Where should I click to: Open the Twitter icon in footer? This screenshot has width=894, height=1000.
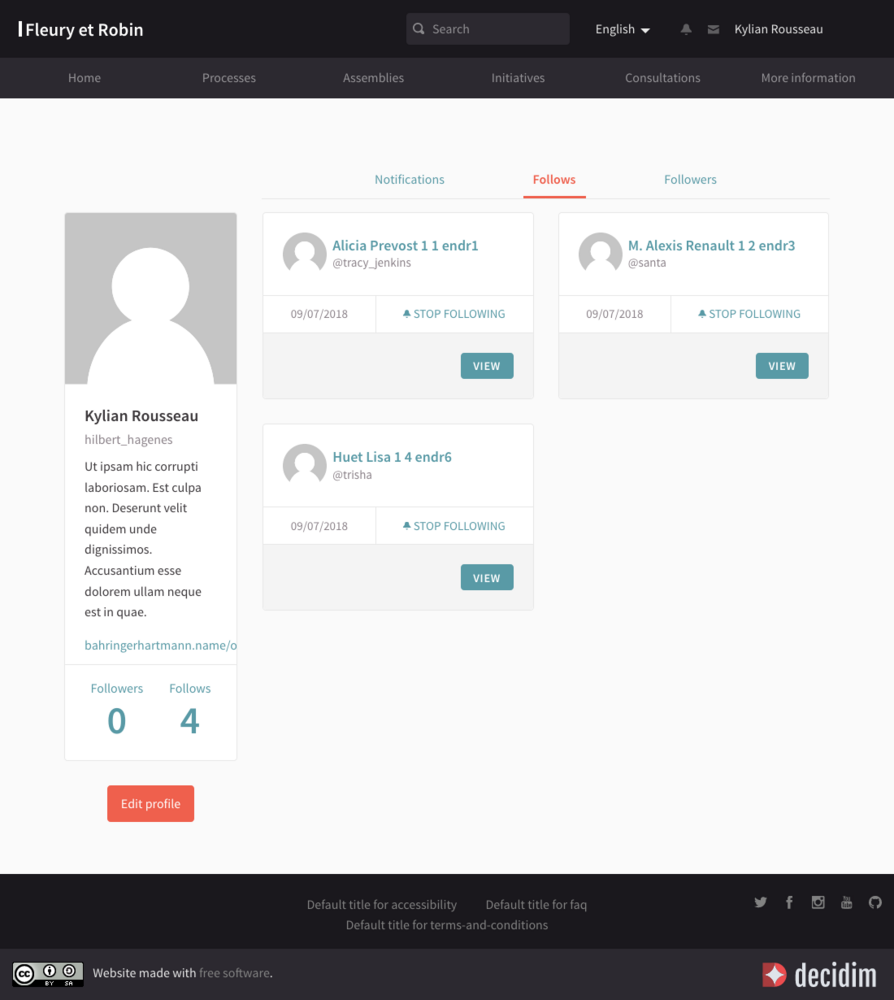click(761, 902)
